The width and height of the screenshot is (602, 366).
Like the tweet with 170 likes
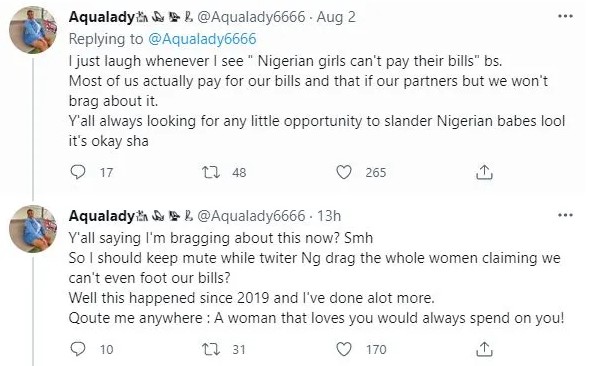(344, 349)
